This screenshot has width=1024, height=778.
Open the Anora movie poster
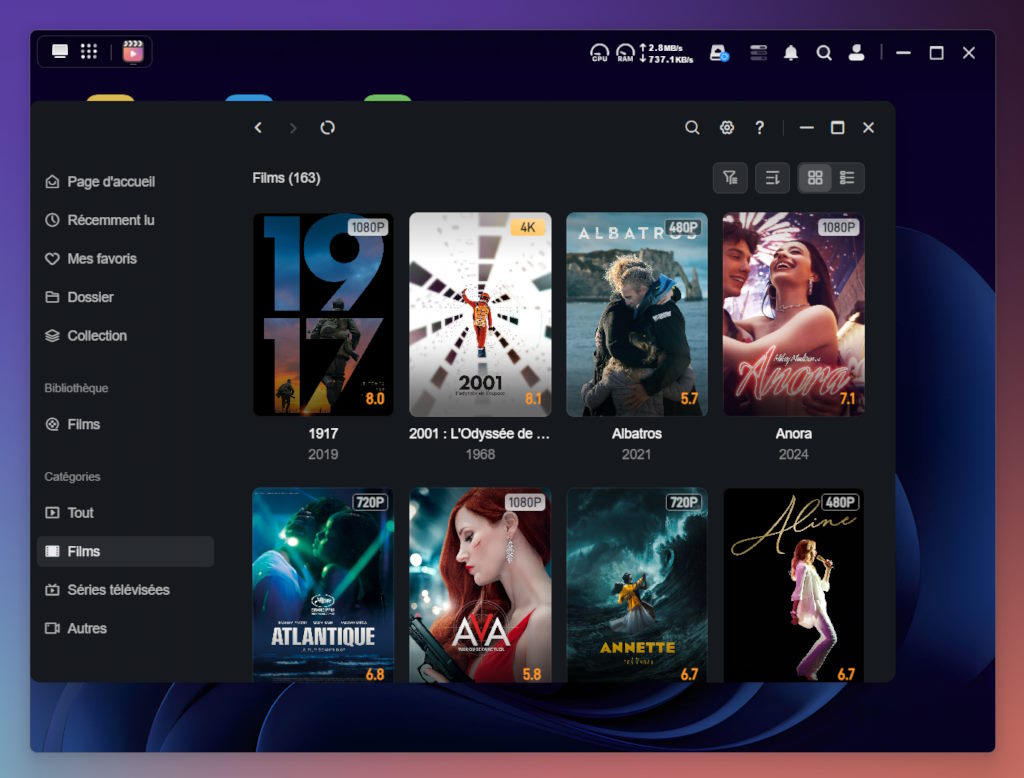[793, 314]
